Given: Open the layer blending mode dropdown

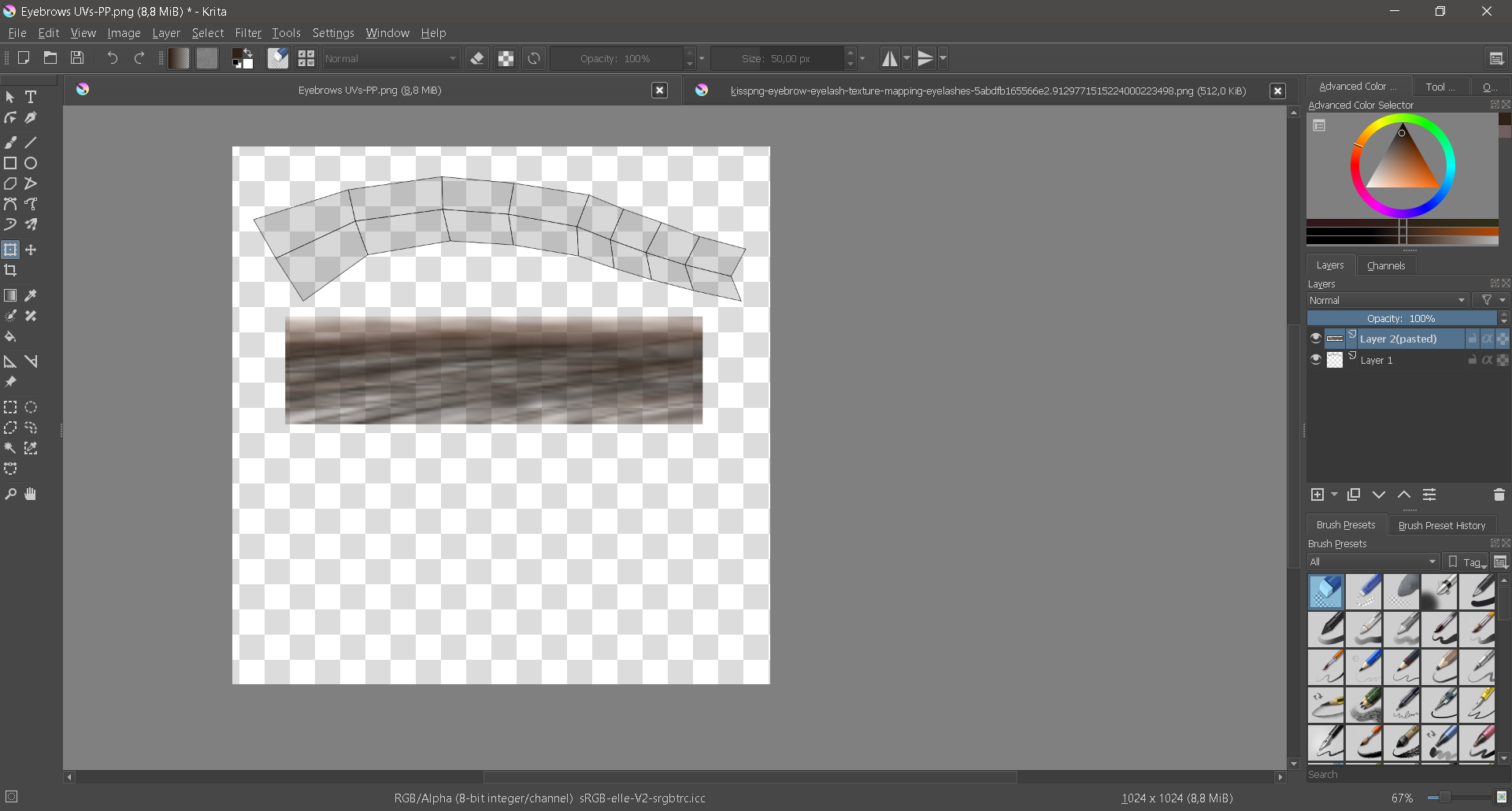Looking at the screenshot, I should [x=1388, y=300].
